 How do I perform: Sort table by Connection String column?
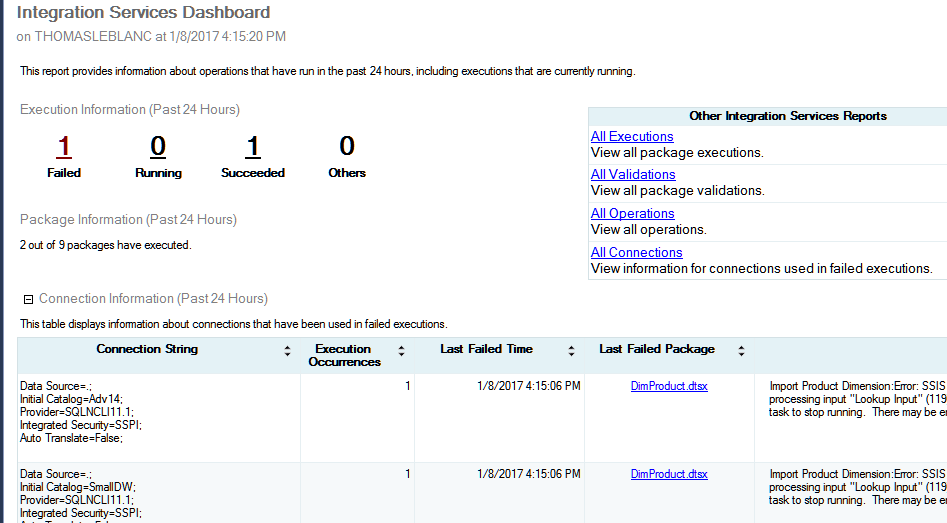[288, 351]
